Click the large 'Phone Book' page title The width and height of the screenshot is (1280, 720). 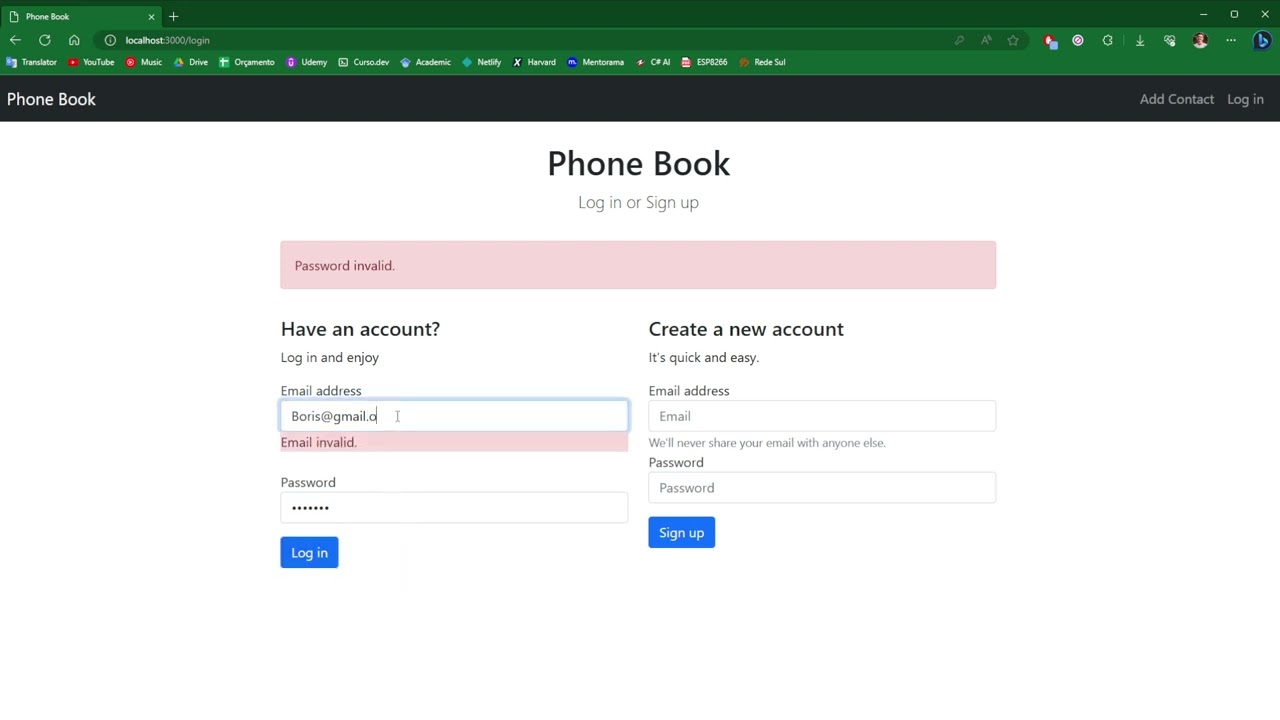click(x=638, y=163)
